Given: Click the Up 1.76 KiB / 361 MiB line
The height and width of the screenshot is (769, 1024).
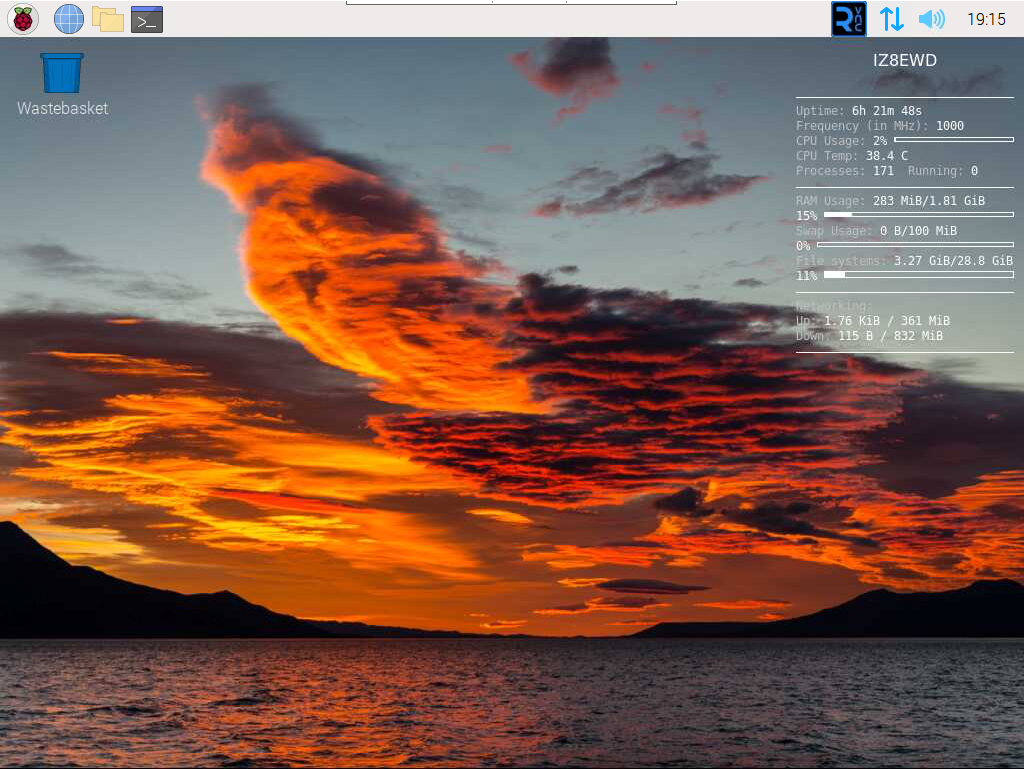Looking at the screenshot, I should pos(872,321).
